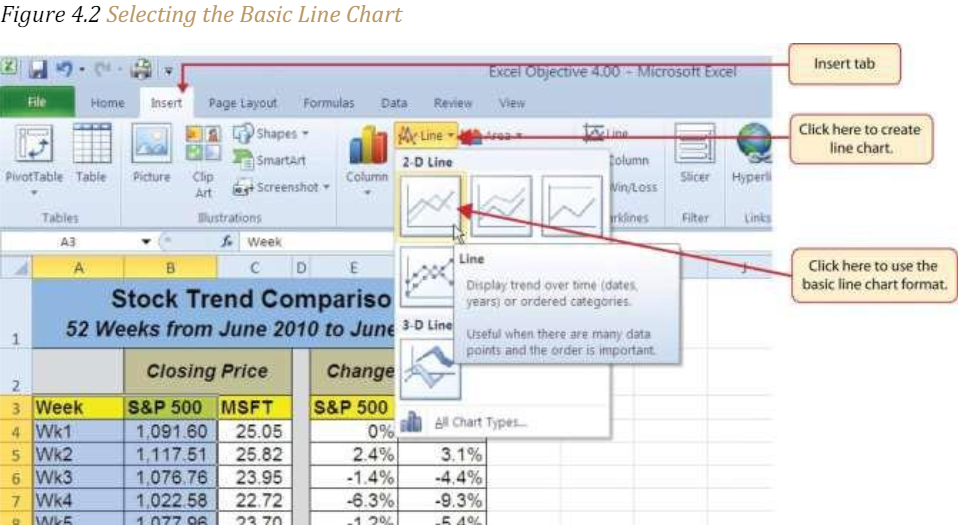Viewport: 961px width, 525px height.
Task: Click the Wk1 cell
Action: pos(78,432)
